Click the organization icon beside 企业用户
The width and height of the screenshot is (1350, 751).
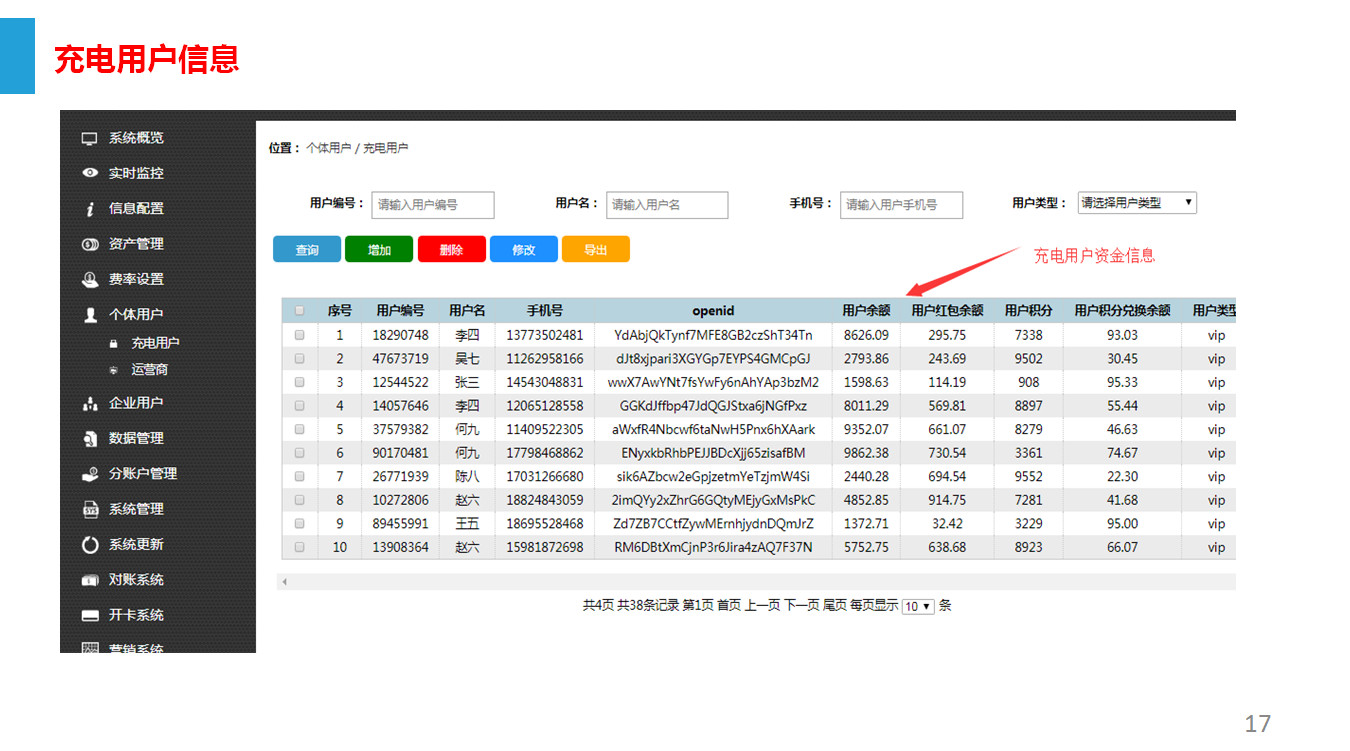[90, 403]
